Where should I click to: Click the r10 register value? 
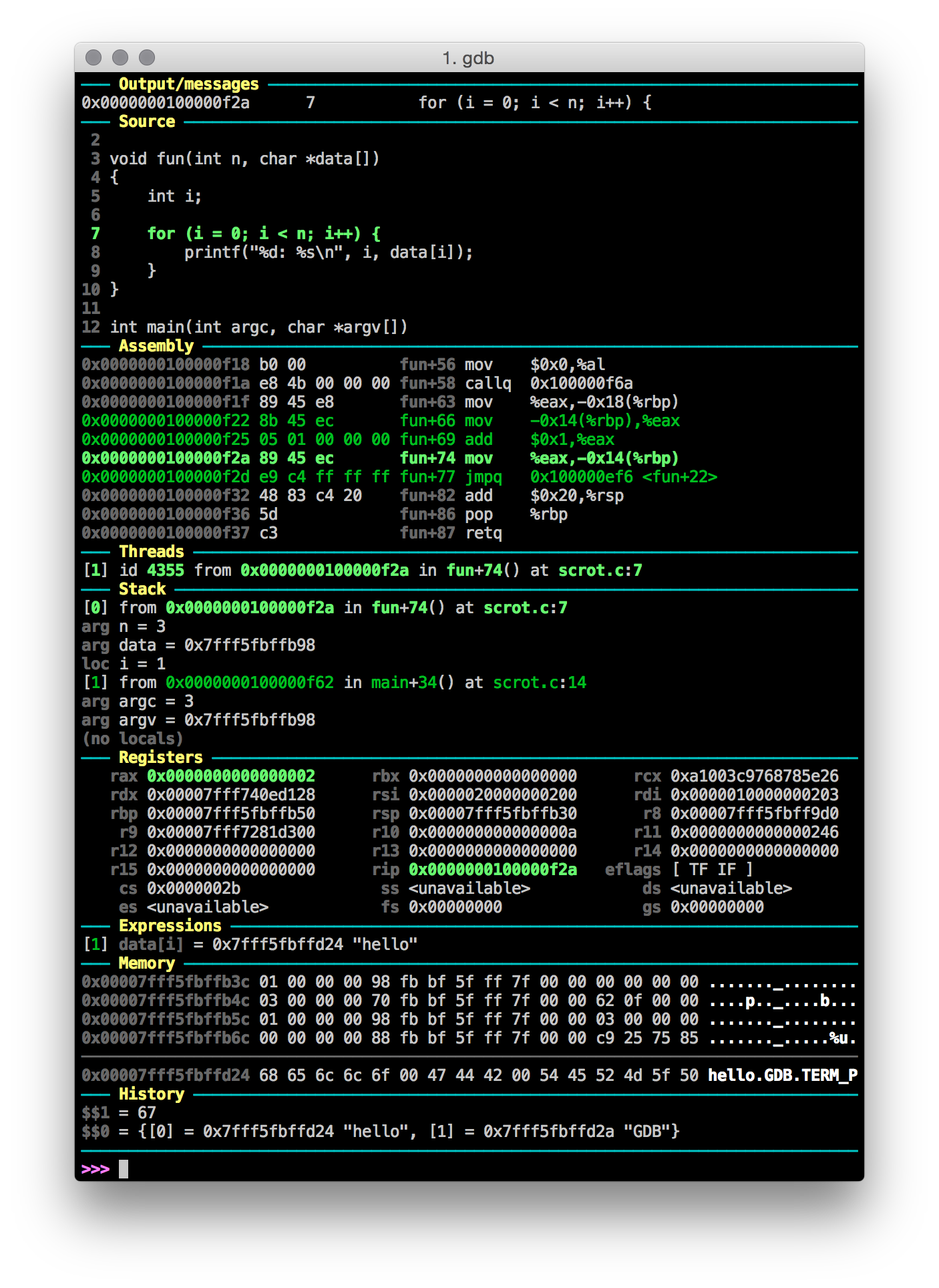point(493,832)
